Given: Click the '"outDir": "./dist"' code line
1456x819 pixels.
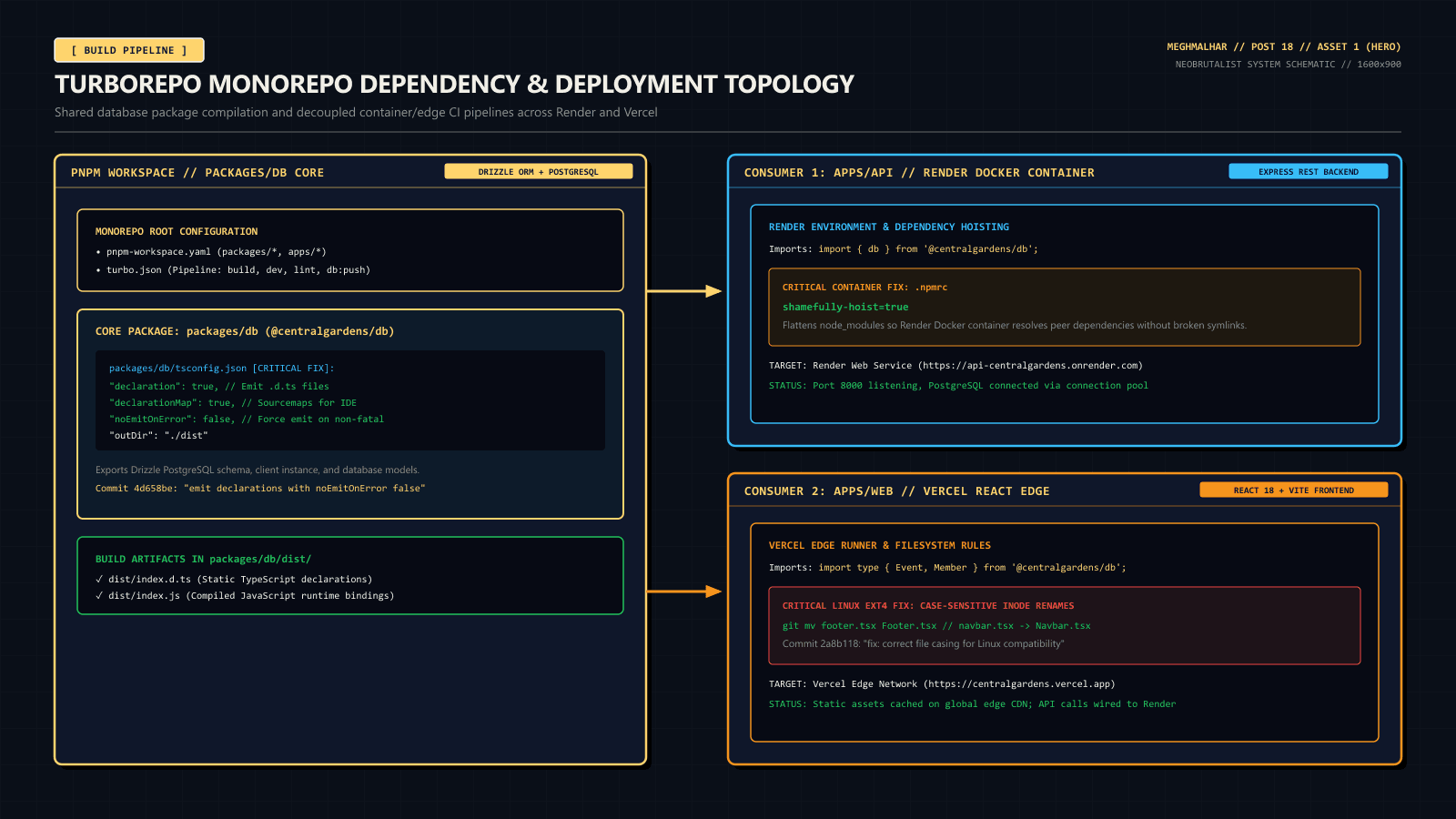Looking at the screenshot, I should pos(158,436).
